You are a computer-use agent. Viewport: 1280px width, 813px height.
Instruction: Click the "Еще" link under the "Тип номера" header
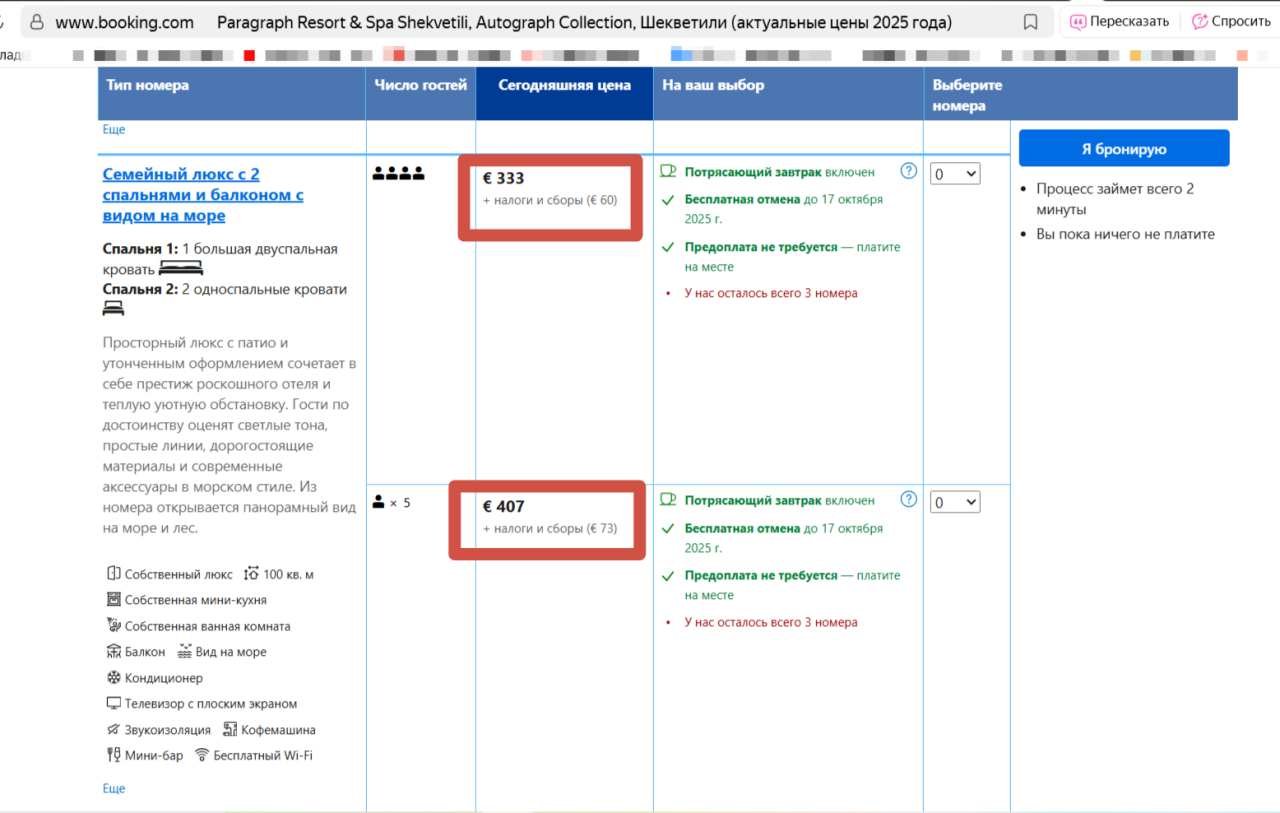coord(114,129)
